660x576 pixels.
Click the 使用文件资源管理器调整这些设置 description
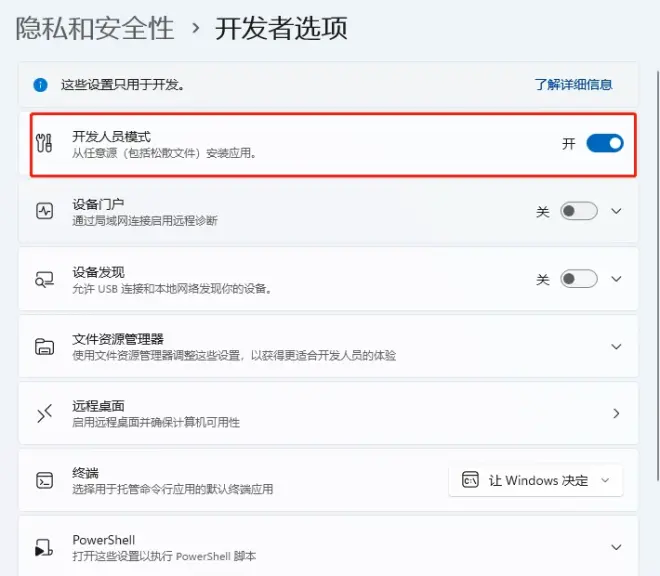pyautogui.click(x=234, y=356)
